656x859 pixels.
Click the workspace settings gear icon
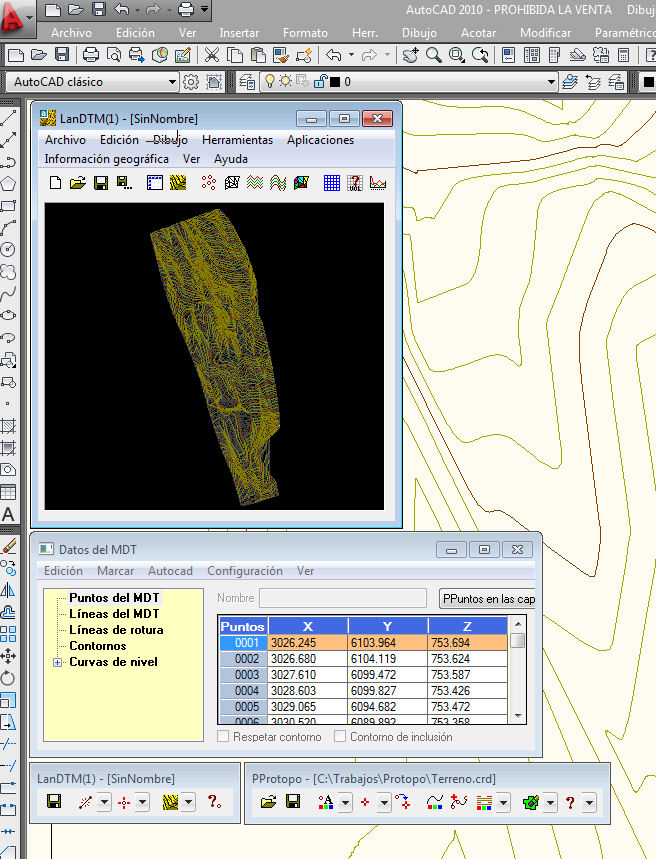pos(190,82)
